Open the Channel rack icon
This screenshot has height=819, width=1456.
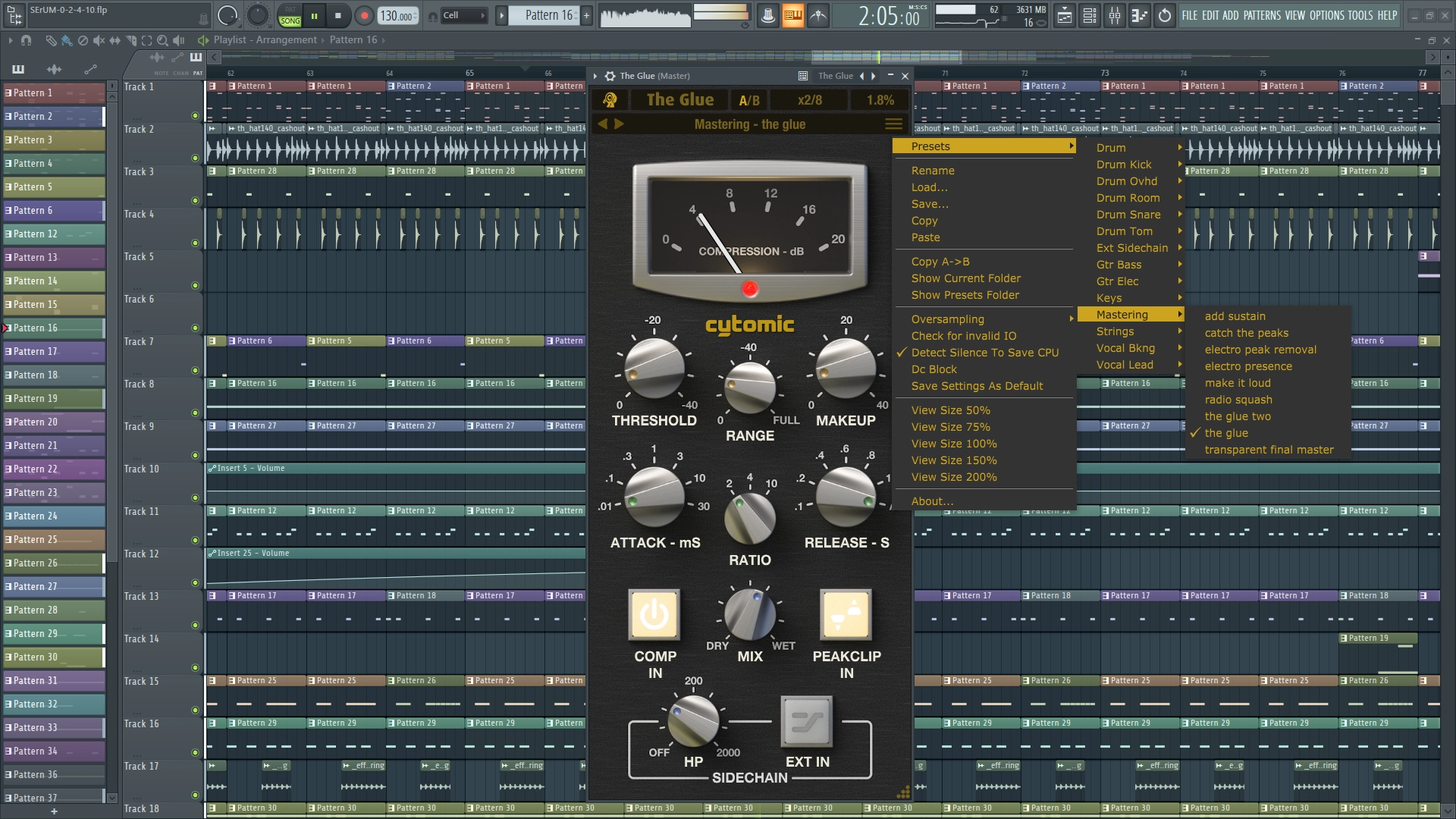1090,15
